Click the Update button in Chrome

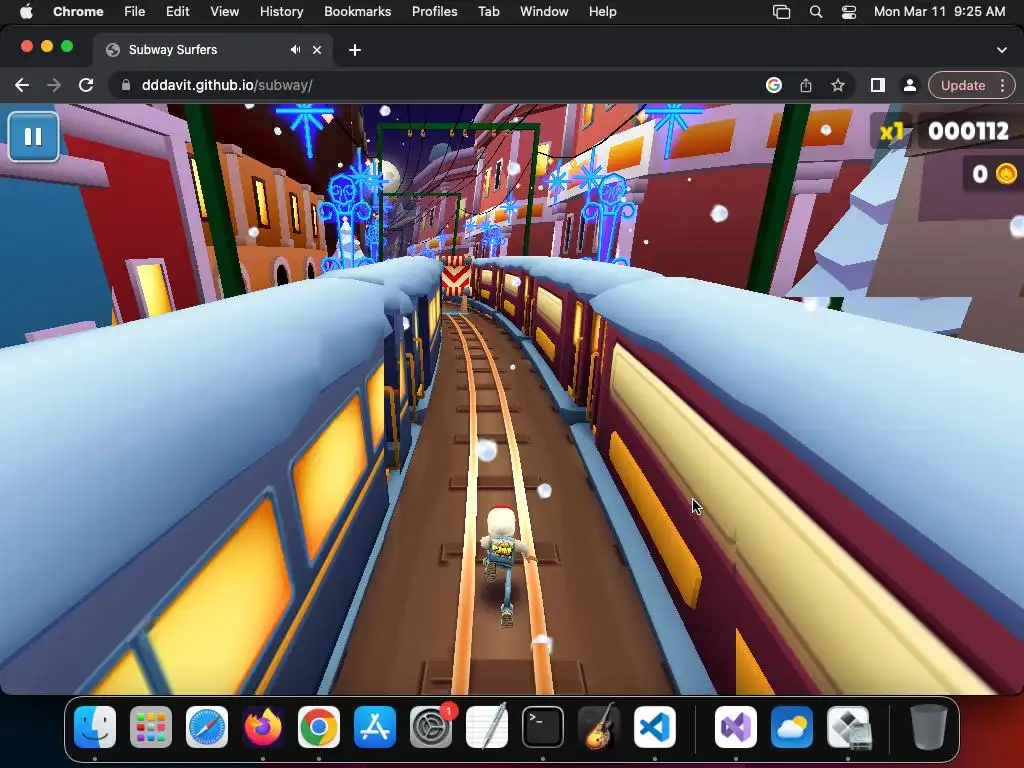(963, 86)
